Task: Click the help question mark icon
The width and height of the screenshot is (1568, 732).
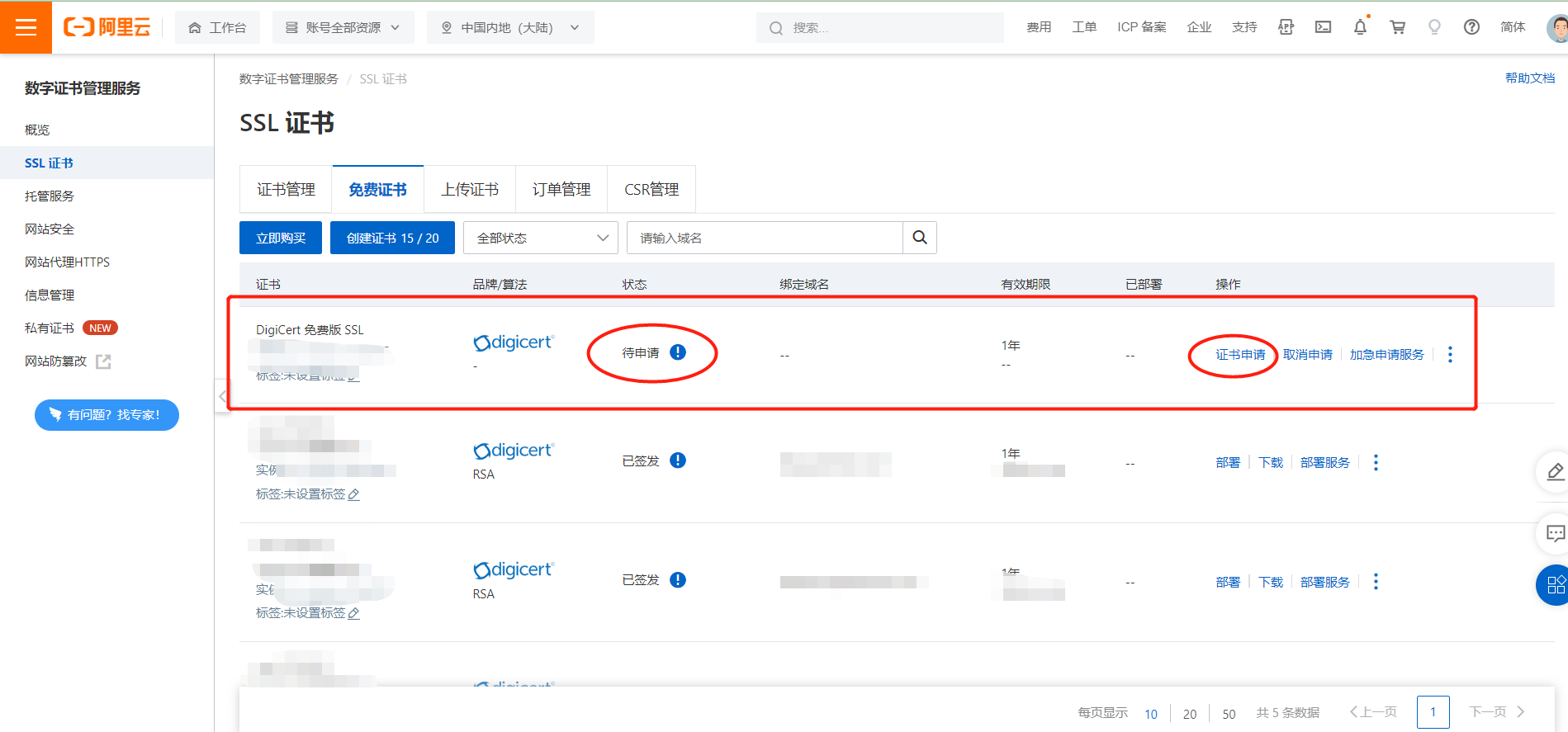Action: 1471,27
